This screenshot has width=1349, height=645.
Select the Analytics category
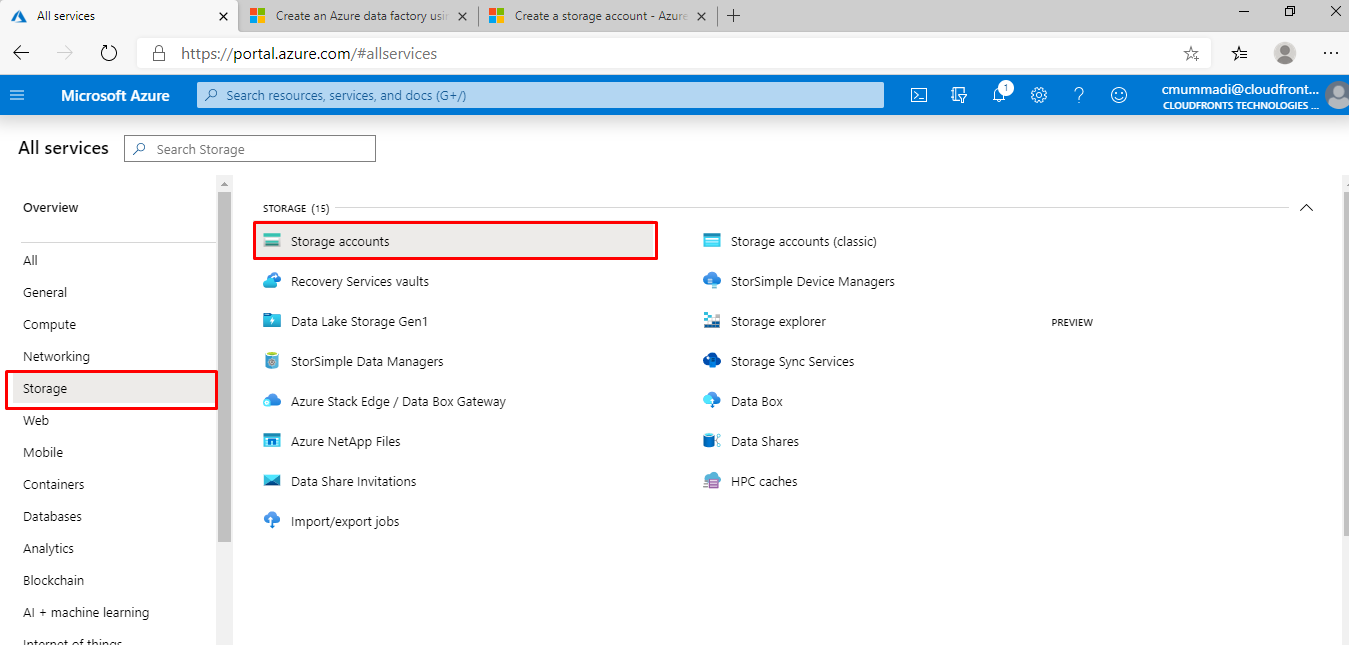click(49, 549)
